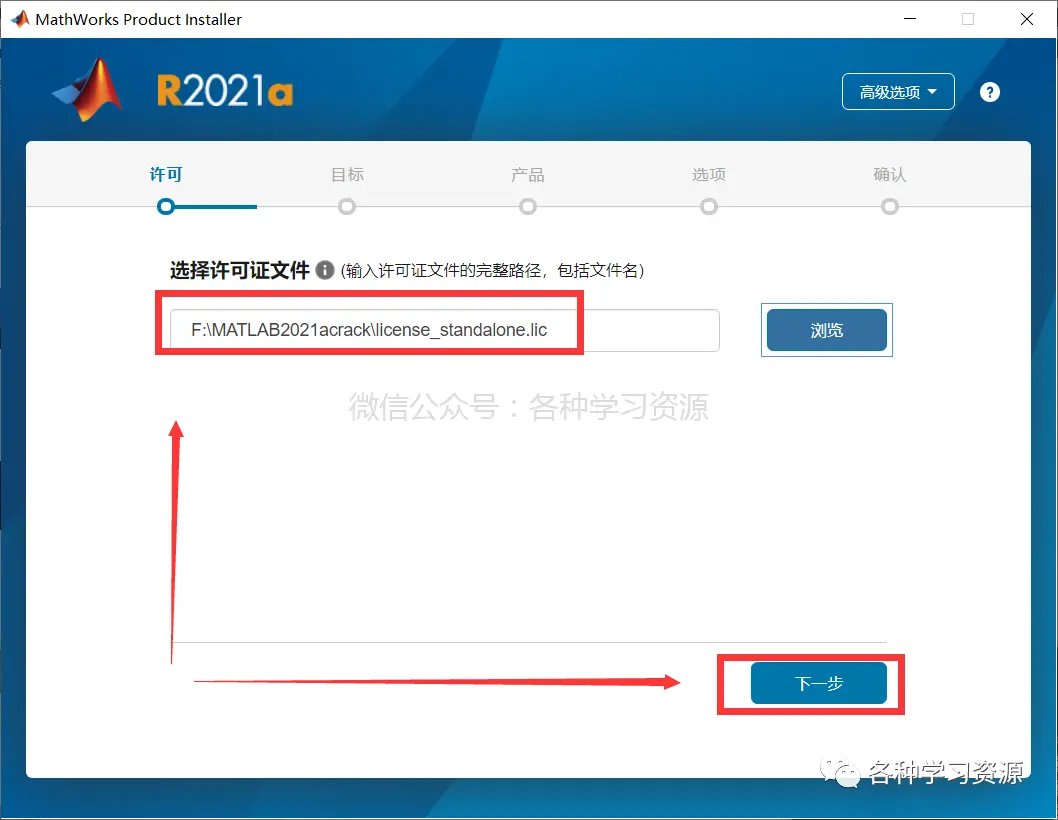Image resolution: width=1058 pixels, height=820 pixels.
Task: Minimize the installer window
Action: 910,19
